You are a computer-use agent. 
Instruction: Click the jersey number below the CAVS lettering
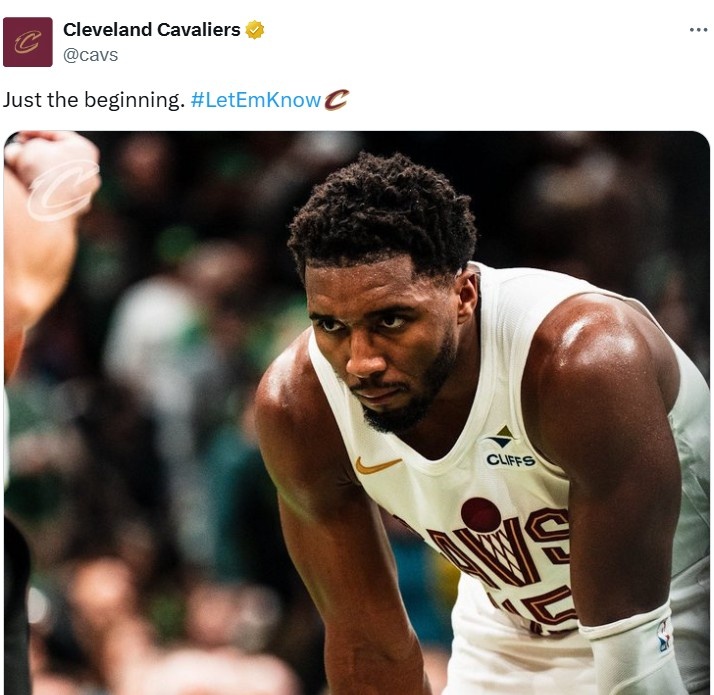click(x=540, y=610)
